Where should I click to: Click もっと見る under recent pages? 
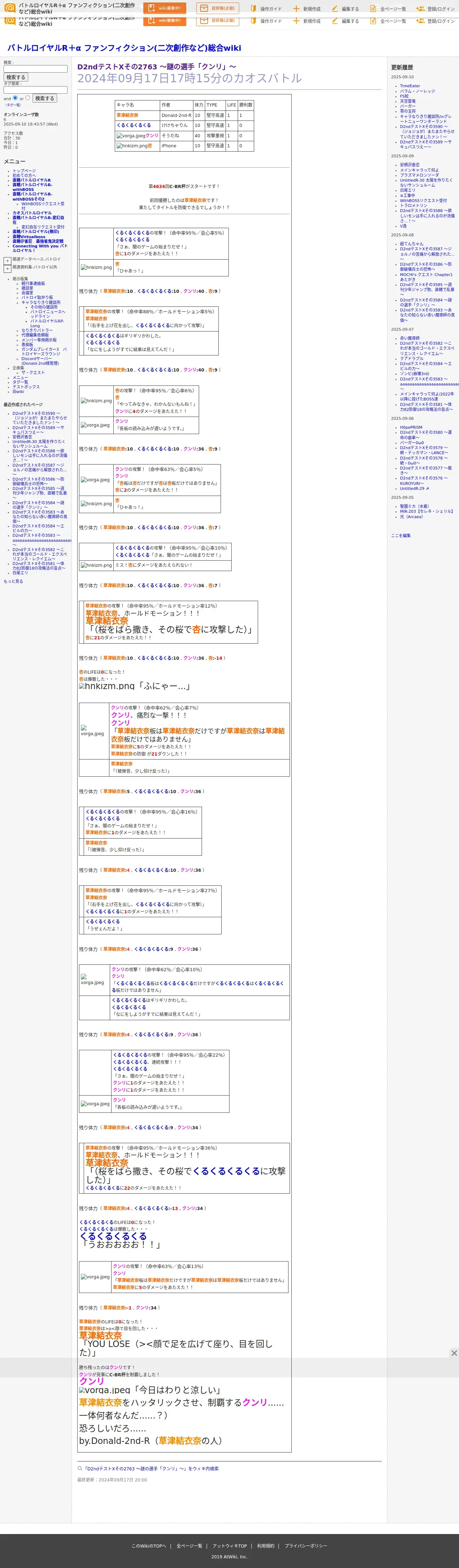coord(13,581)
